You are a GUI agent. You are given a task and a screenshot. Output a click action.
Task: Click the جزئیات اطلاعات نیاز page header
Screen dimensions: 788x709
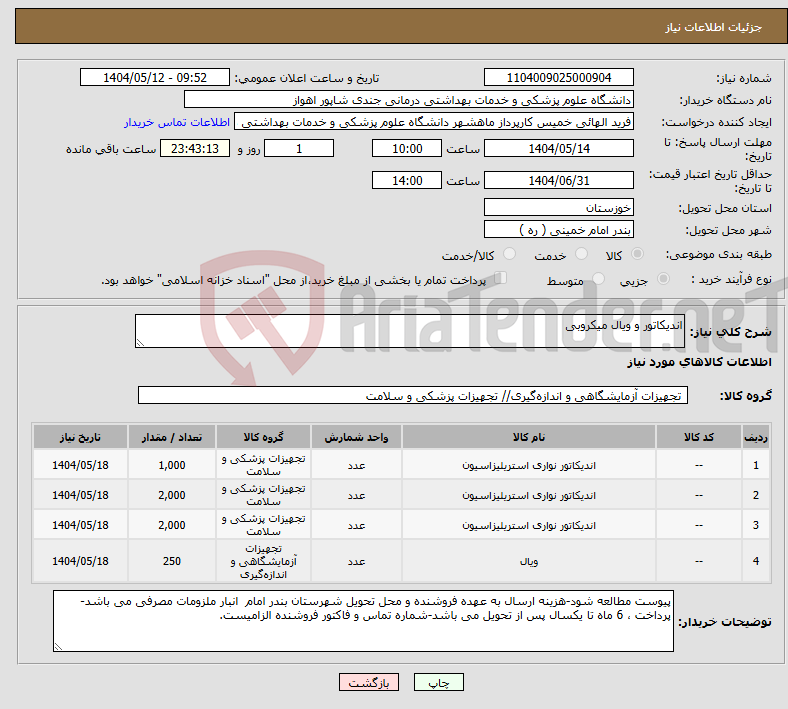[714, 27]
